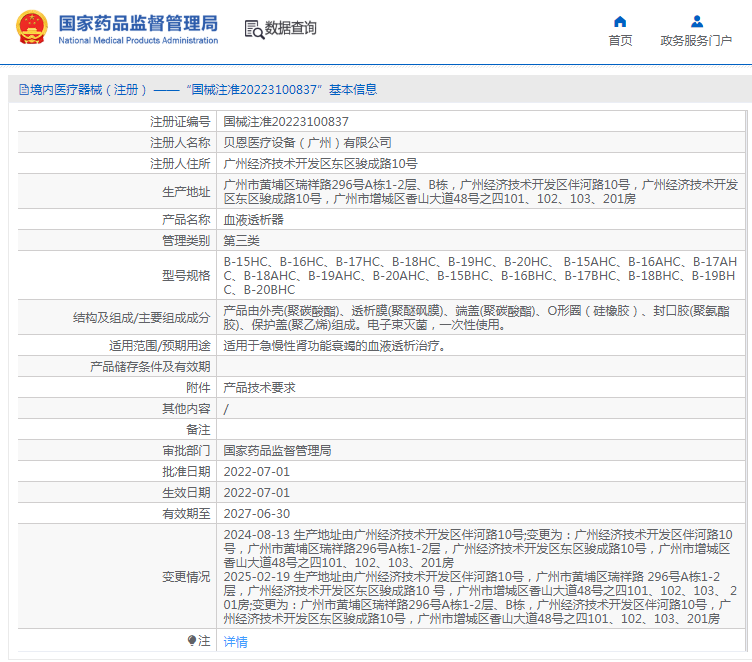The image size is (752, 662).
Task: Click the 其他内容 row label
Action: tap(186, 409)
